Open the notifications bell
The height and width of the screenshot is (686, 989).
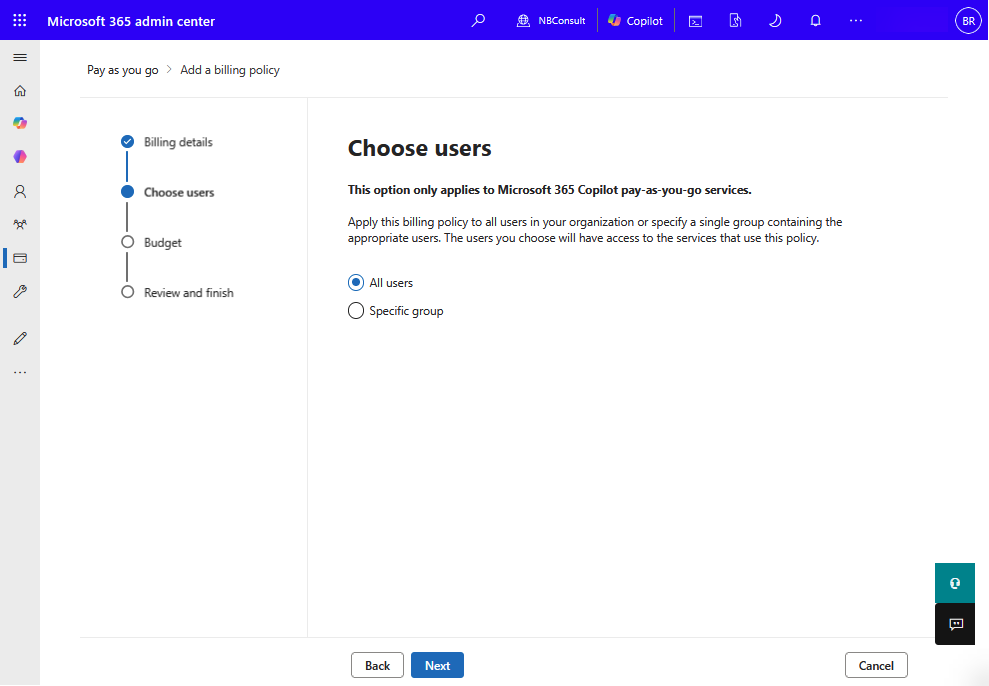[815, 21]
